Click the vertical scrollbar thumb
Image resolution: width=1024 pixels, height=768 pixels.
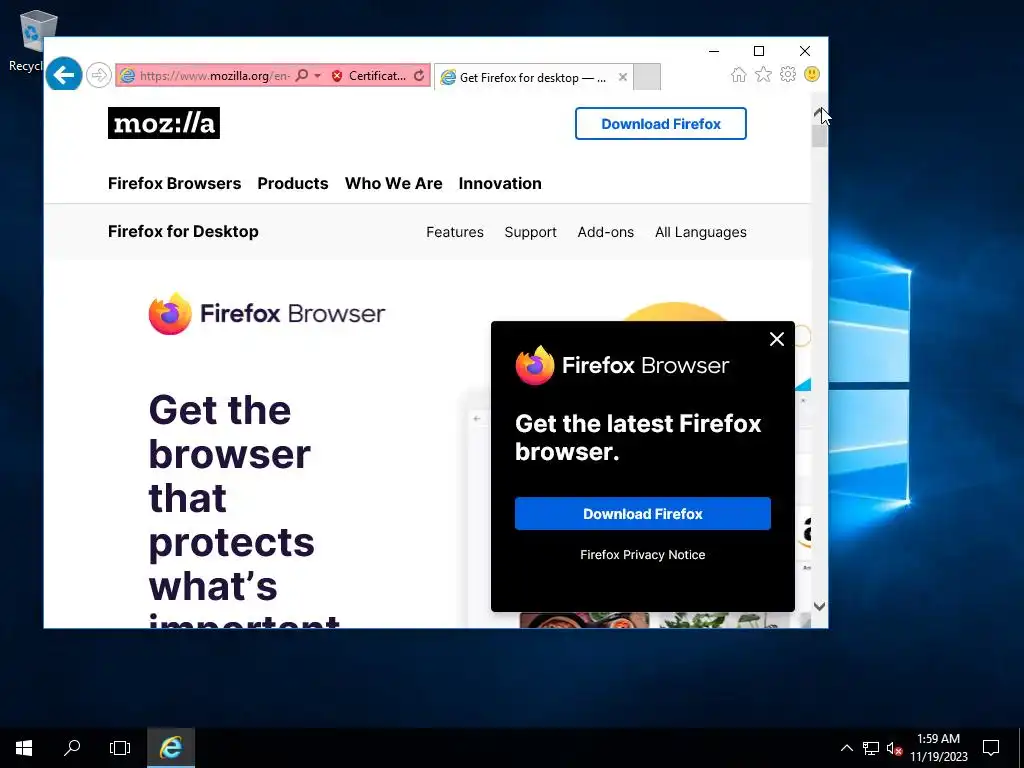tap(820, 136)
